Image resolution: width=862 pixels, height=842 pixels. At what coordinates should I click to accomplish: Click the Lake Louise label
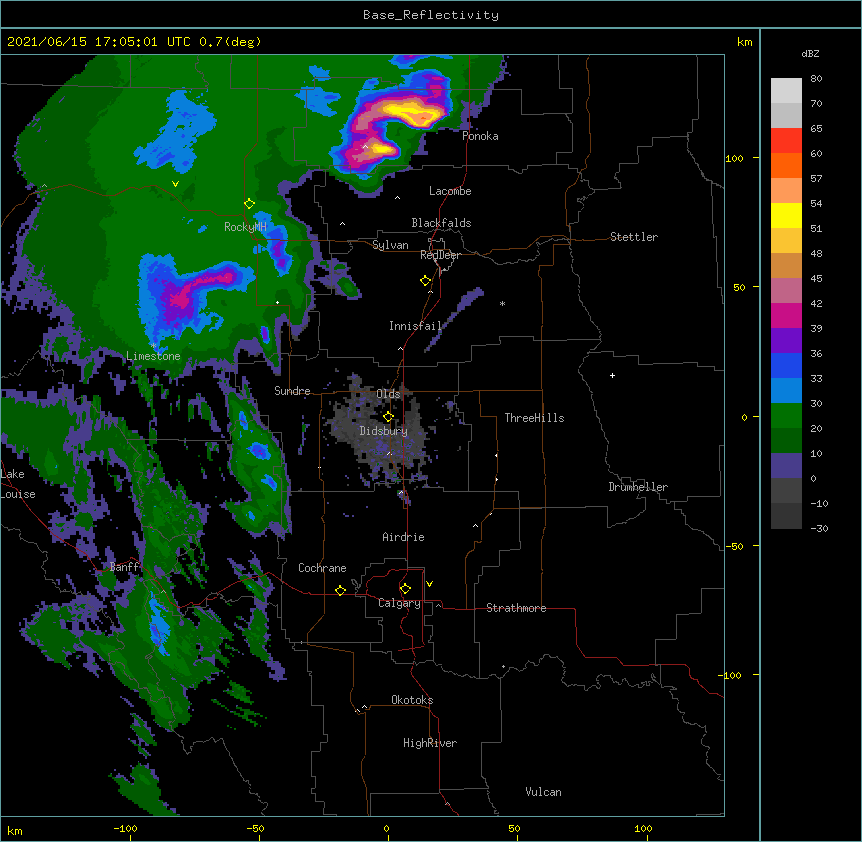(x=18, y=484)
